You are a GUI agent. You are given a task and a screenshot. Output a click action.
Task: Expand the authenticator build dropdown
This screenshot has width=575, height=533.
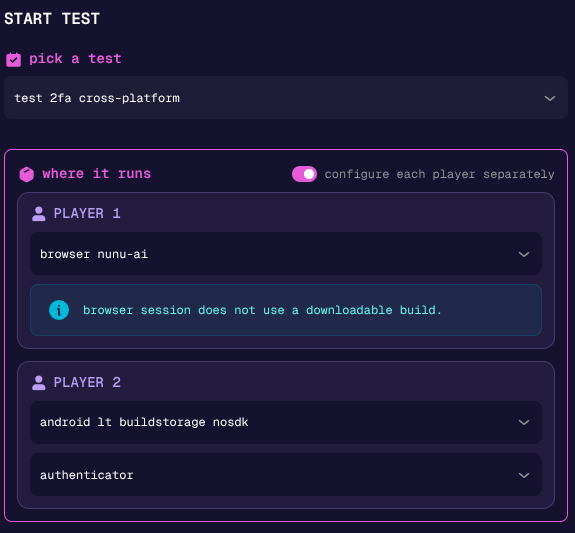click(x=286, y=475)
